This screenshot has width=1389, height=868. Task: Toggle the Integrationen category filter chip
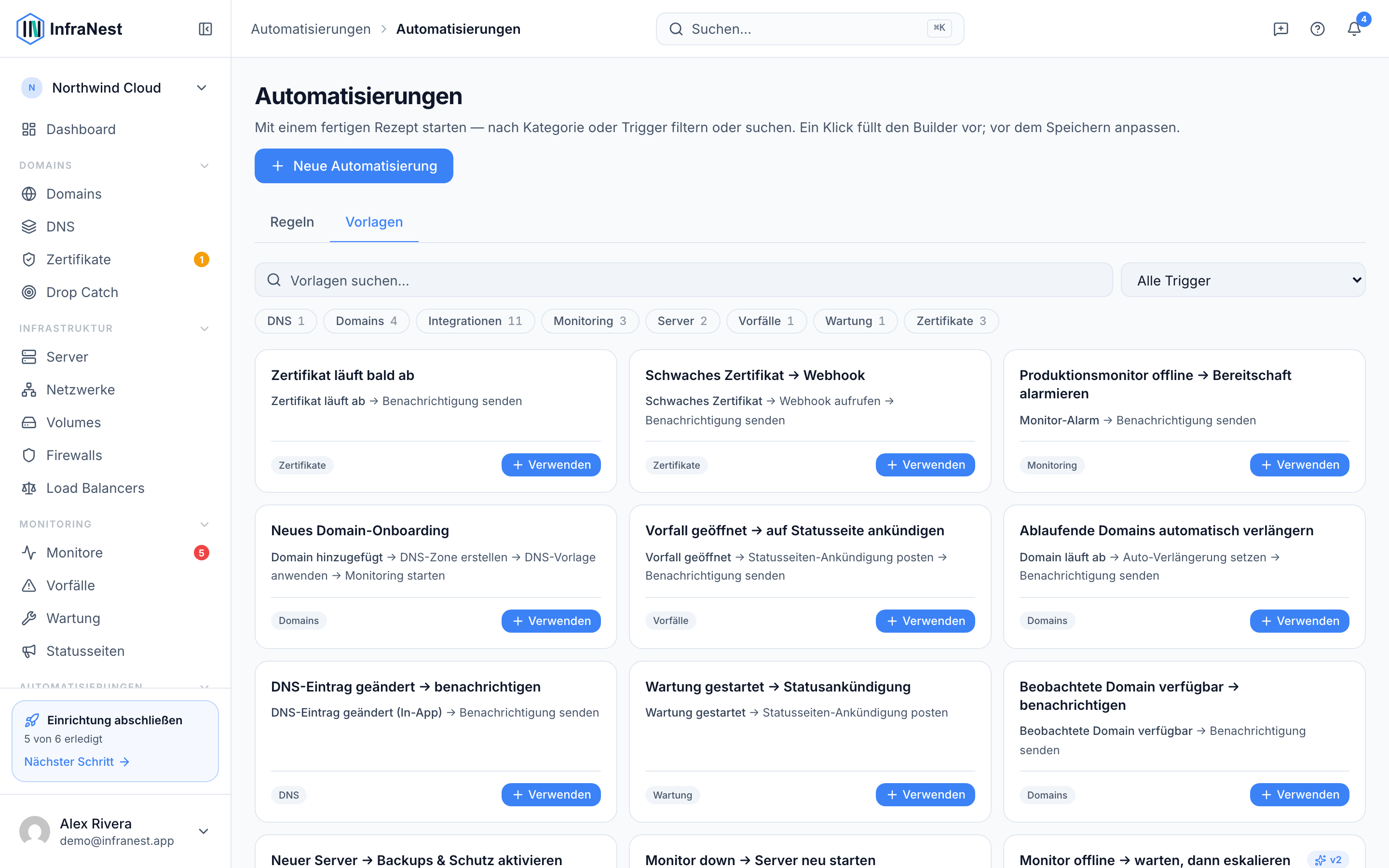click(475, 321)
